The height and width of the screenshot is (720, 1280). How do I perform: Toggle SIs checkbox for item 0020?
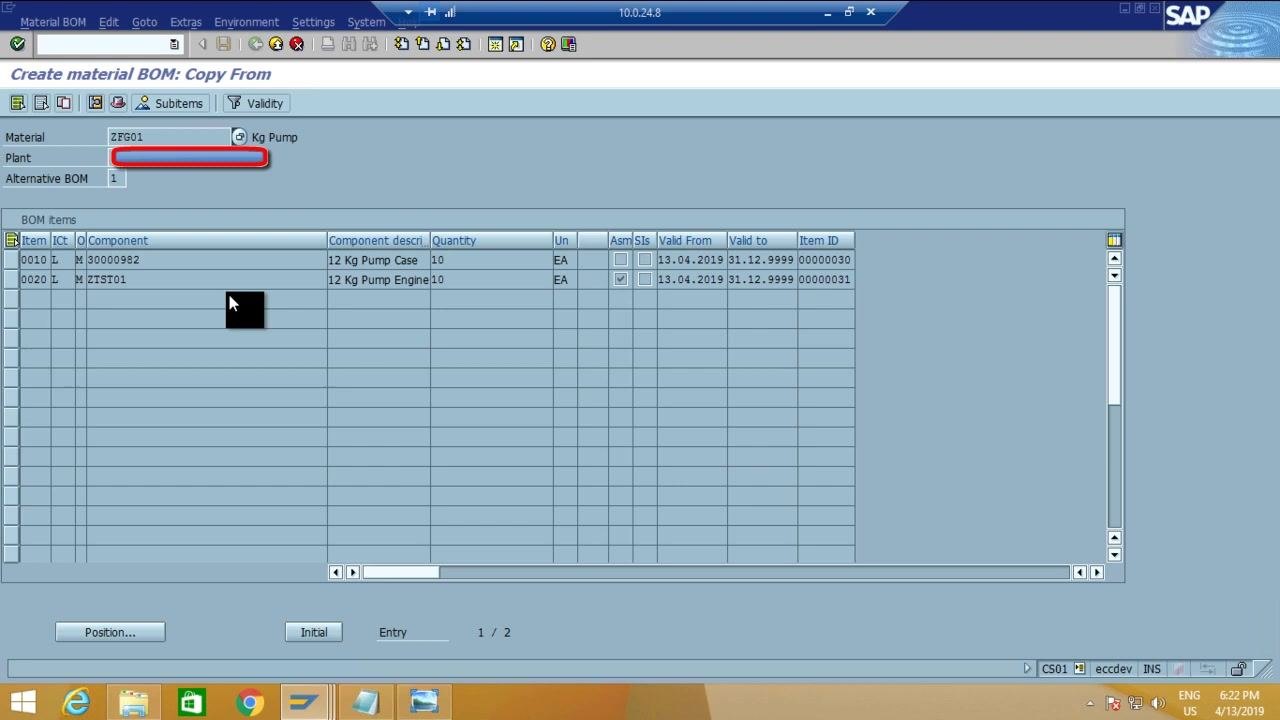[x=645, y=280]
